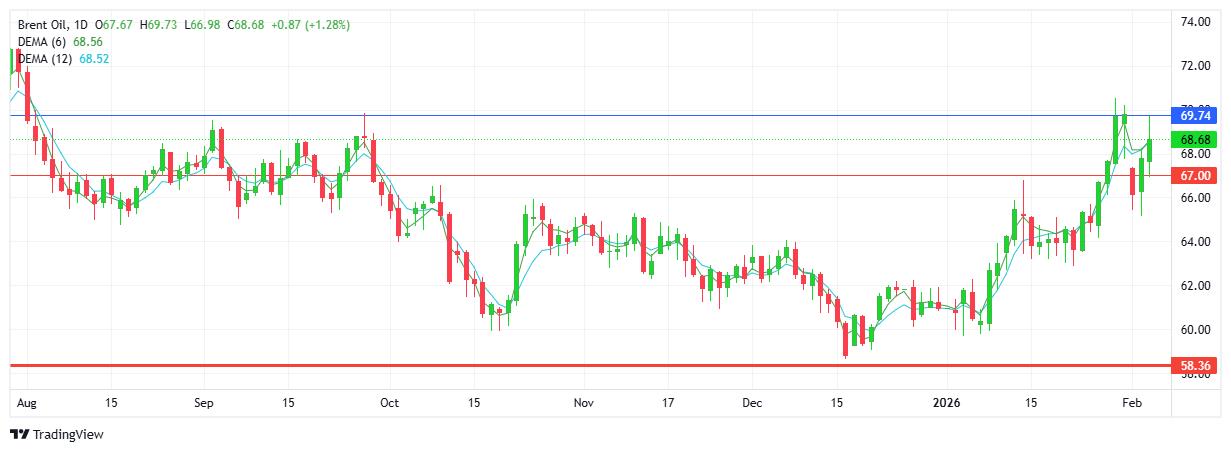Click the Dec label on time axis
Screen dimensions: 1231x452
[x=752, y=403]
